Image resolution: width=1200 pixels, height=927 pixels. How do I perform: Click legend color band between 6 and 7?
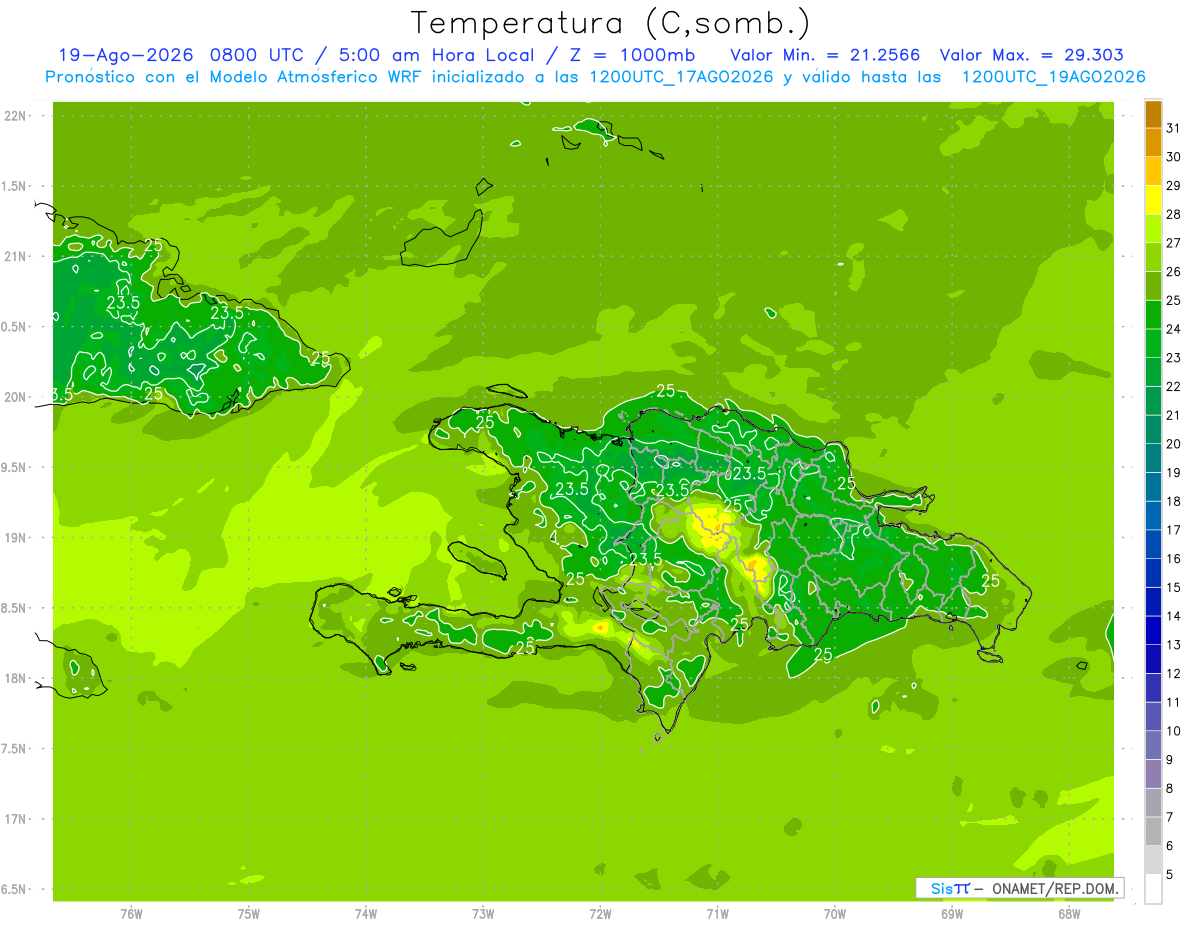[1153, 831]
